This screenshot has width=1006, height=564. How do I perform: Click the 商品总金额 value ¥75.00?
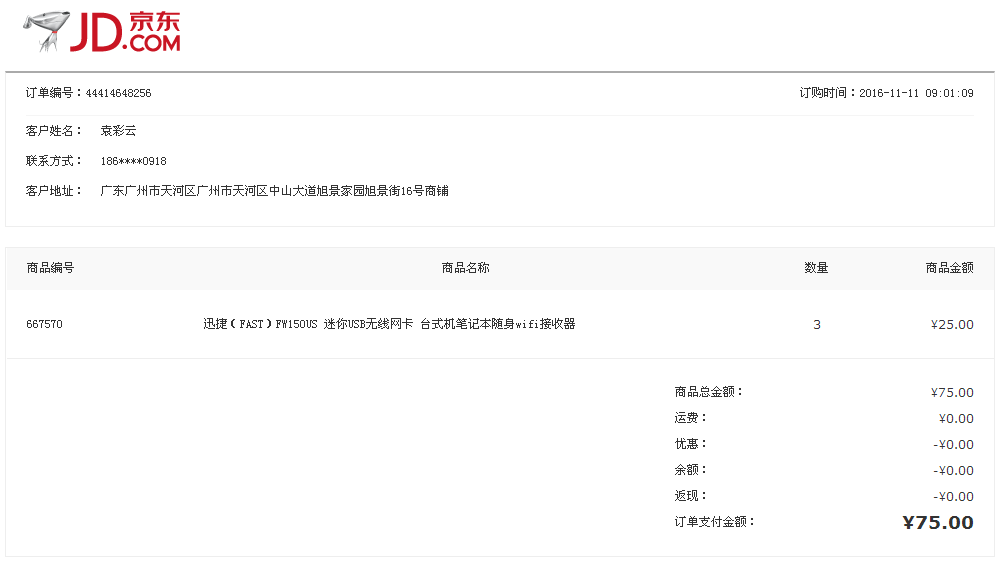[951, 392]
